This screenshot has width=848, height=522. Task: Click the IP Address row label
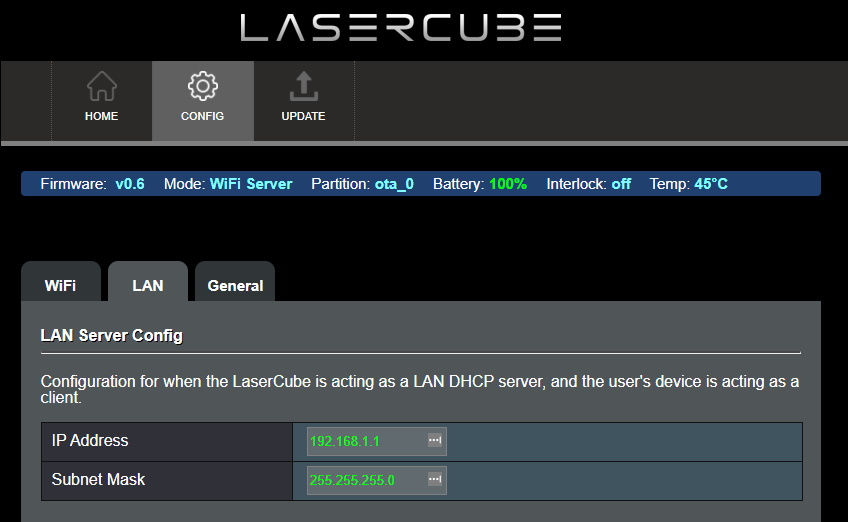(90, 441)
